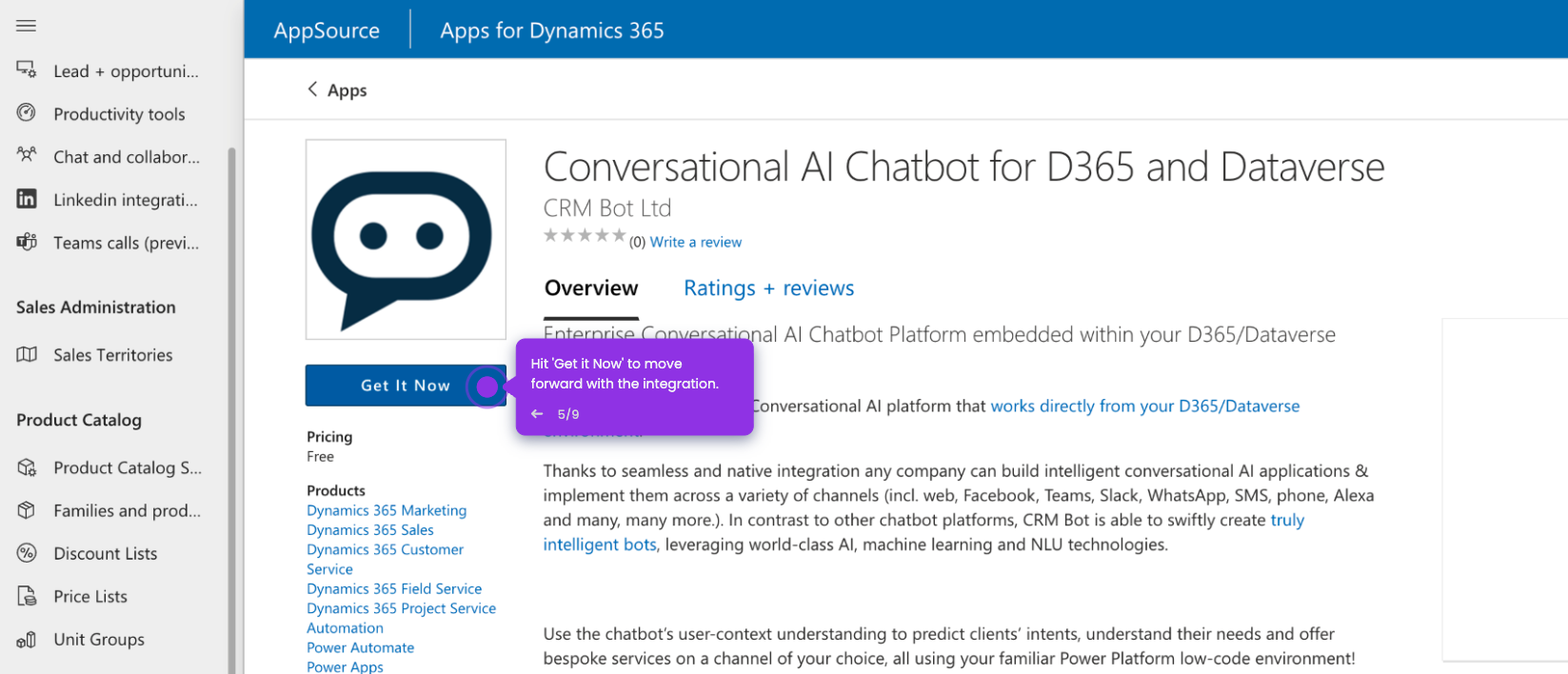1568x674 pixels.
Task: Click the Get It Now button
Action: [406, 386]
